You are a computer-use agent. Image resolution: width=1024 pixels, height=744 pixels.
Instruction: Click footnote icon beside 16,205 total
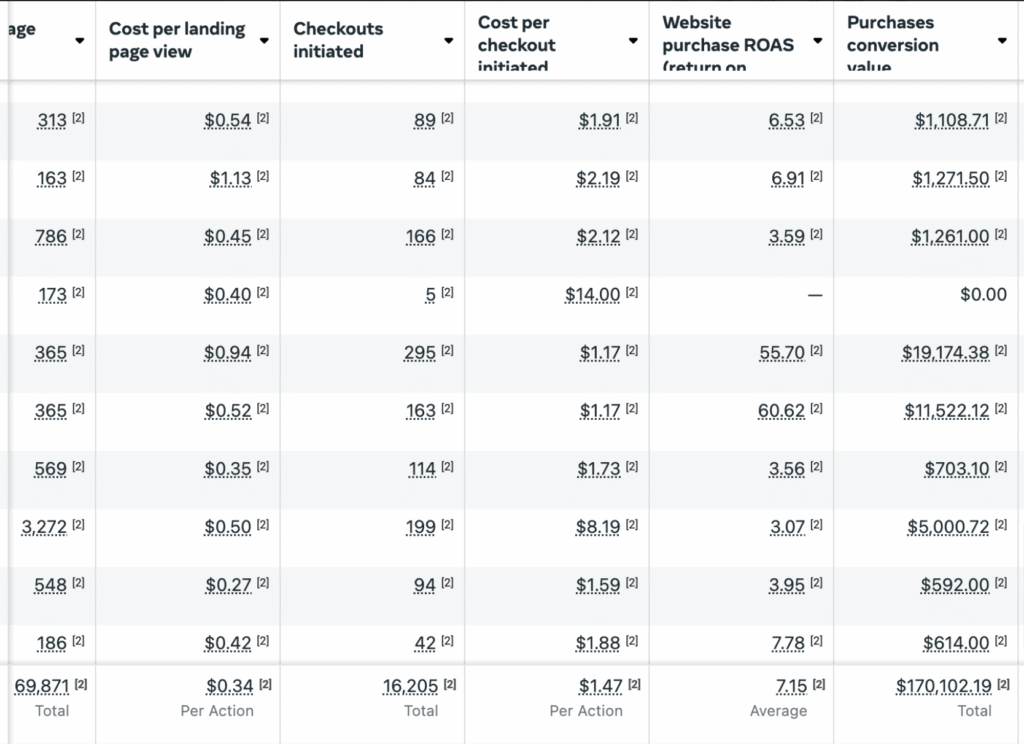coord(450,684)
